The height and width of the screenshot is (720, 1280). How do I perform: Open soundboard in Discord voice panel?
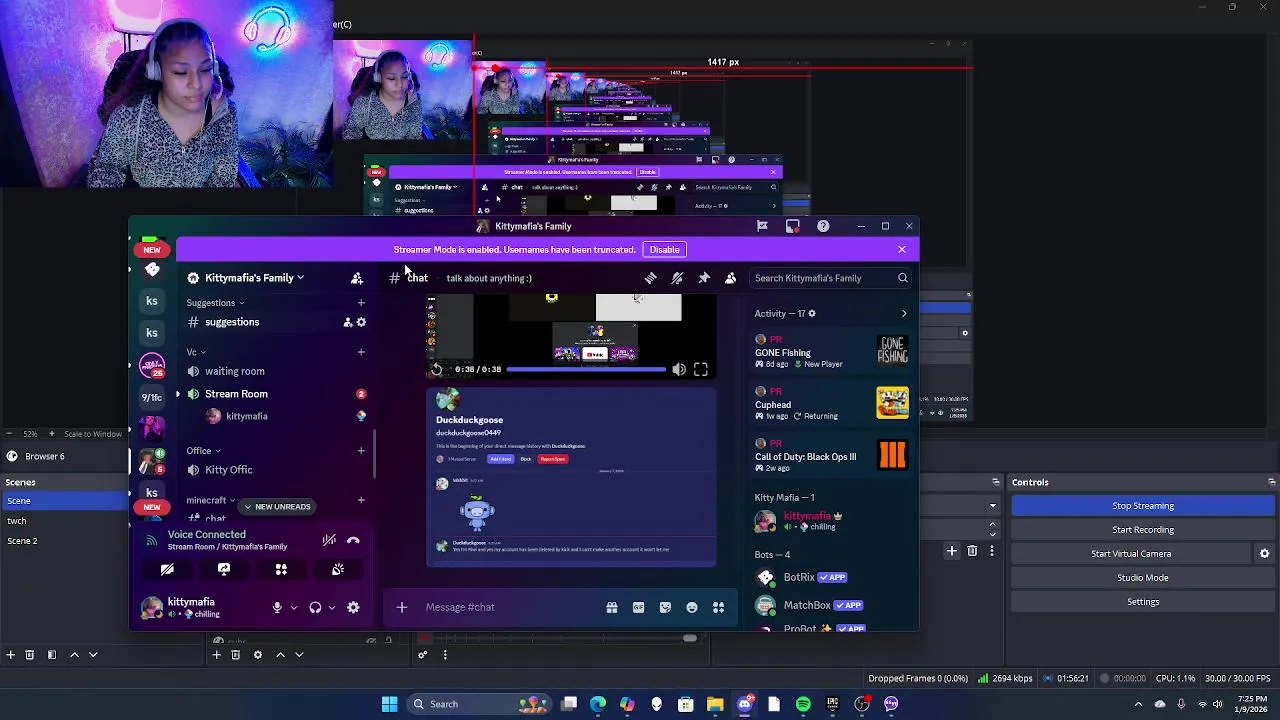pyautogui.click(x=338, y=569)
